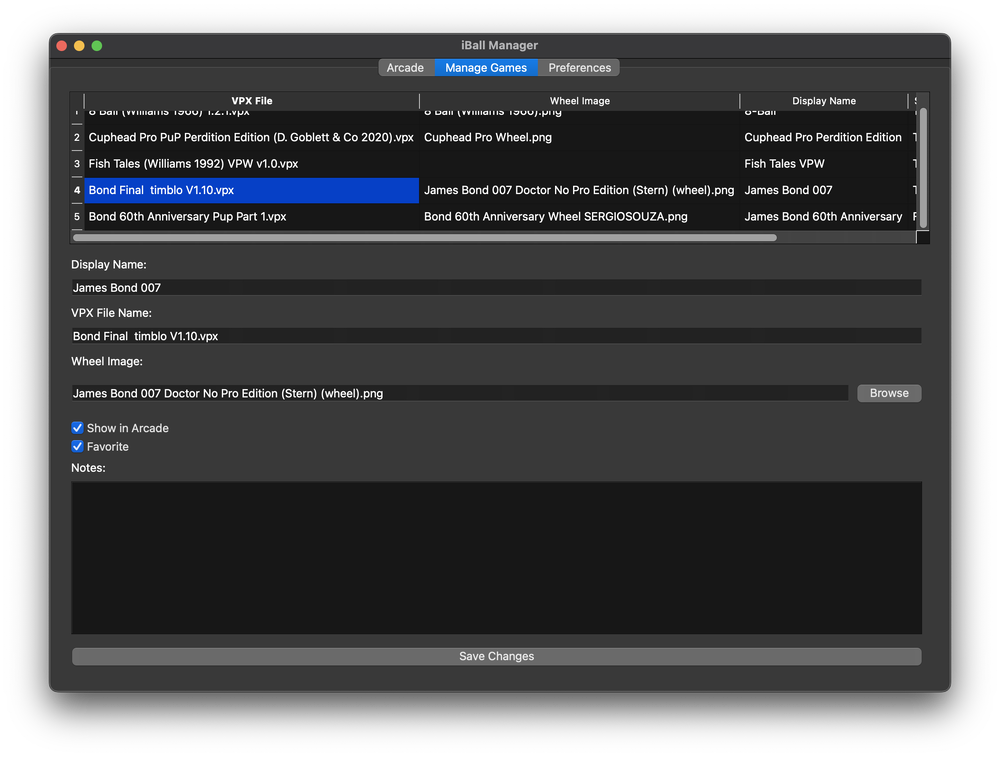The height and width of the screenshot is (757, 1000).
Task: Click the Browse button for Wheel Image
Action: pos(888,392)
